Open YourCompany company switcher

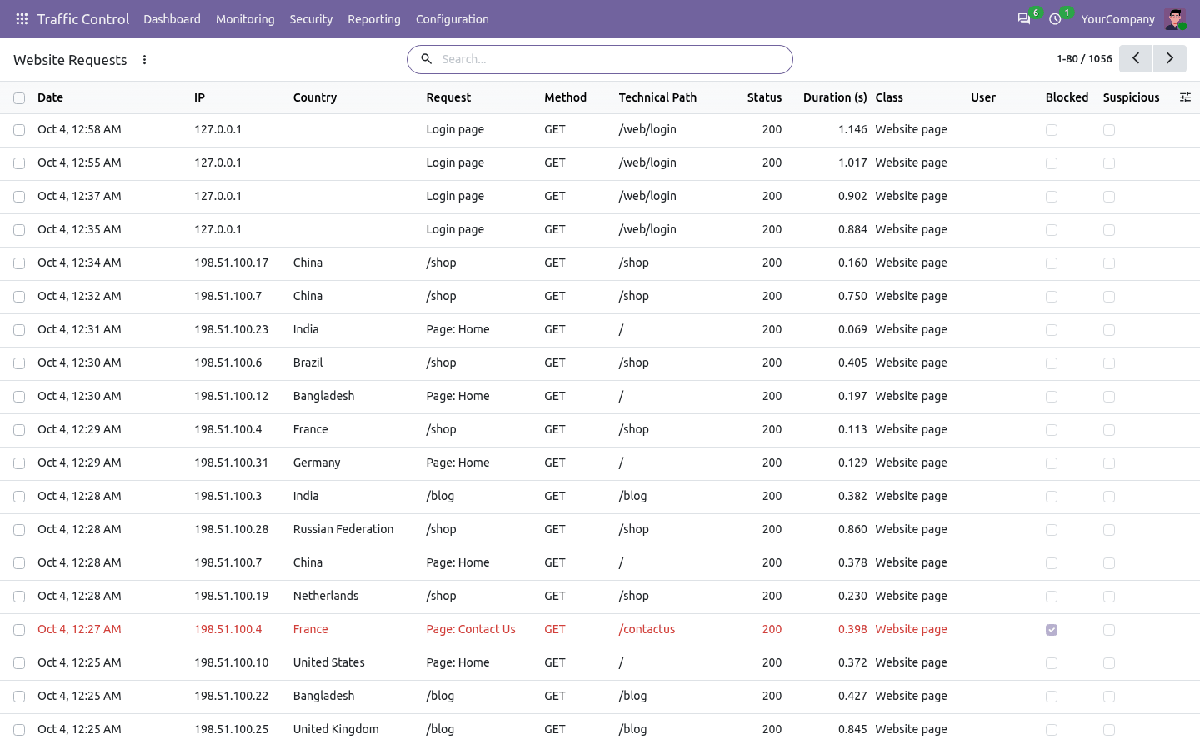1118,19
